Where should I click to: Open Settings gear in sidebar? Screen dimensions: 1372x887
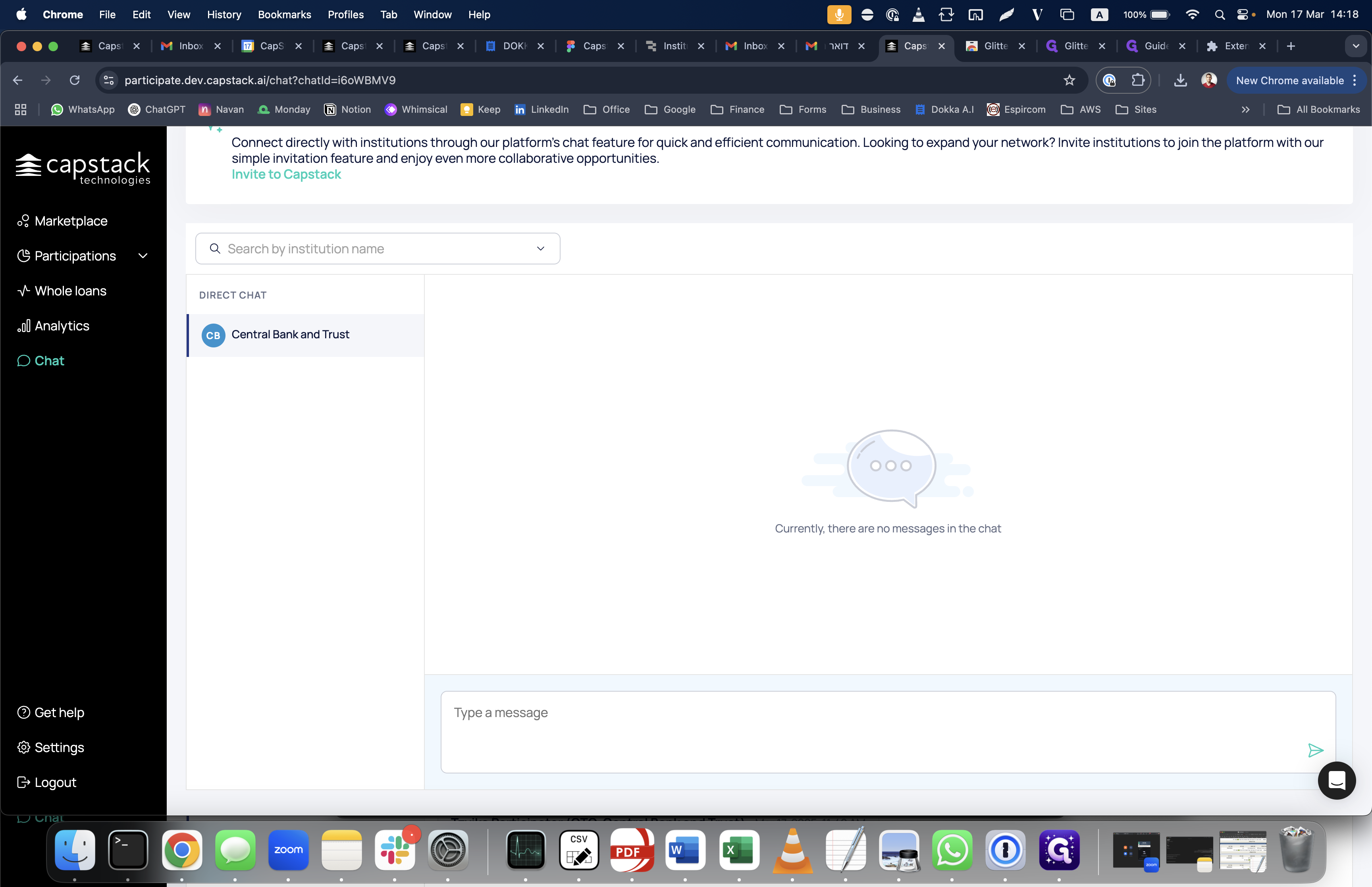point(23,747)
